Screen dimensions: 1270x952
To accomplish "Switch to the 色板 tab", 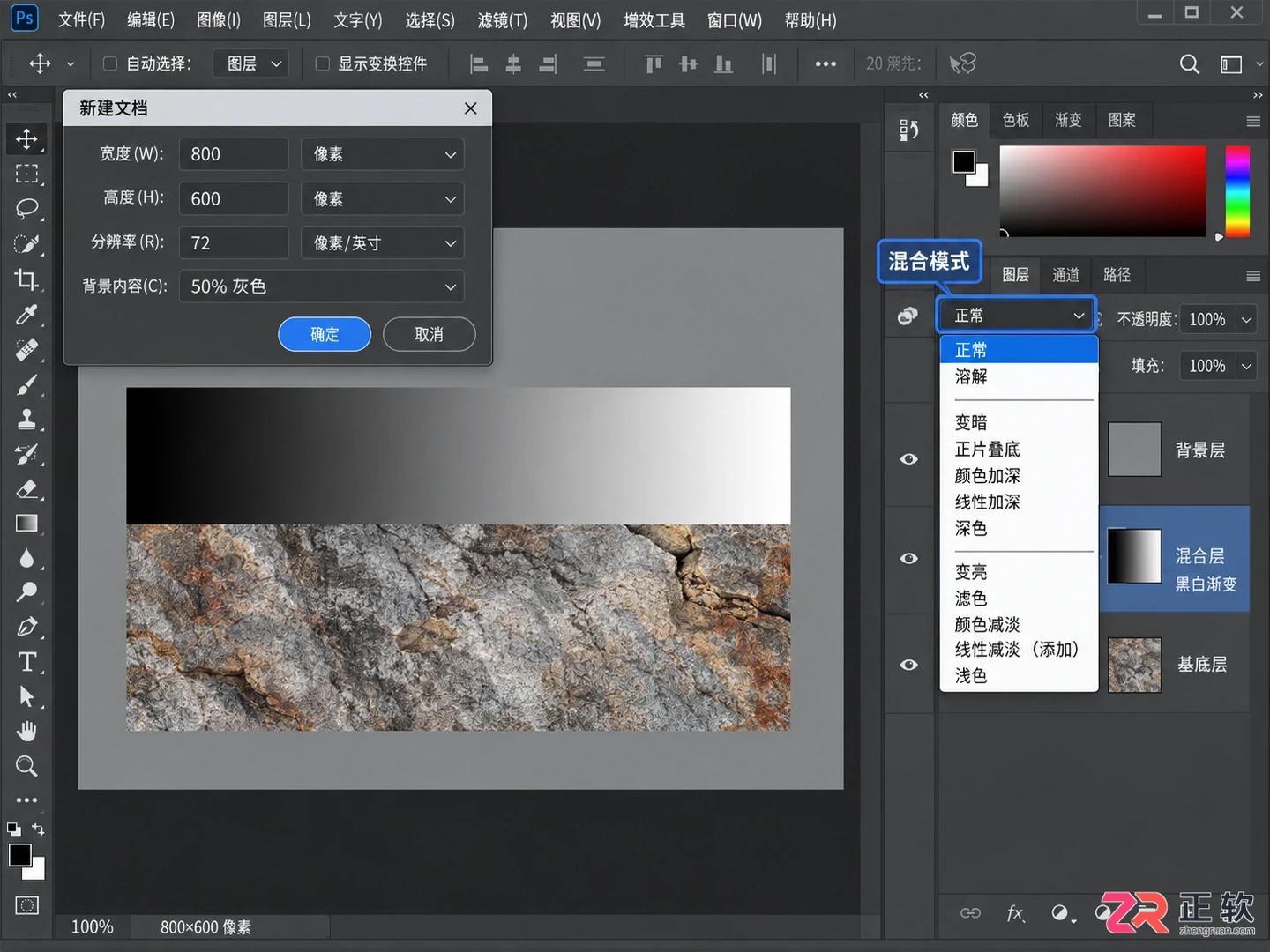I will (1015, 120).
